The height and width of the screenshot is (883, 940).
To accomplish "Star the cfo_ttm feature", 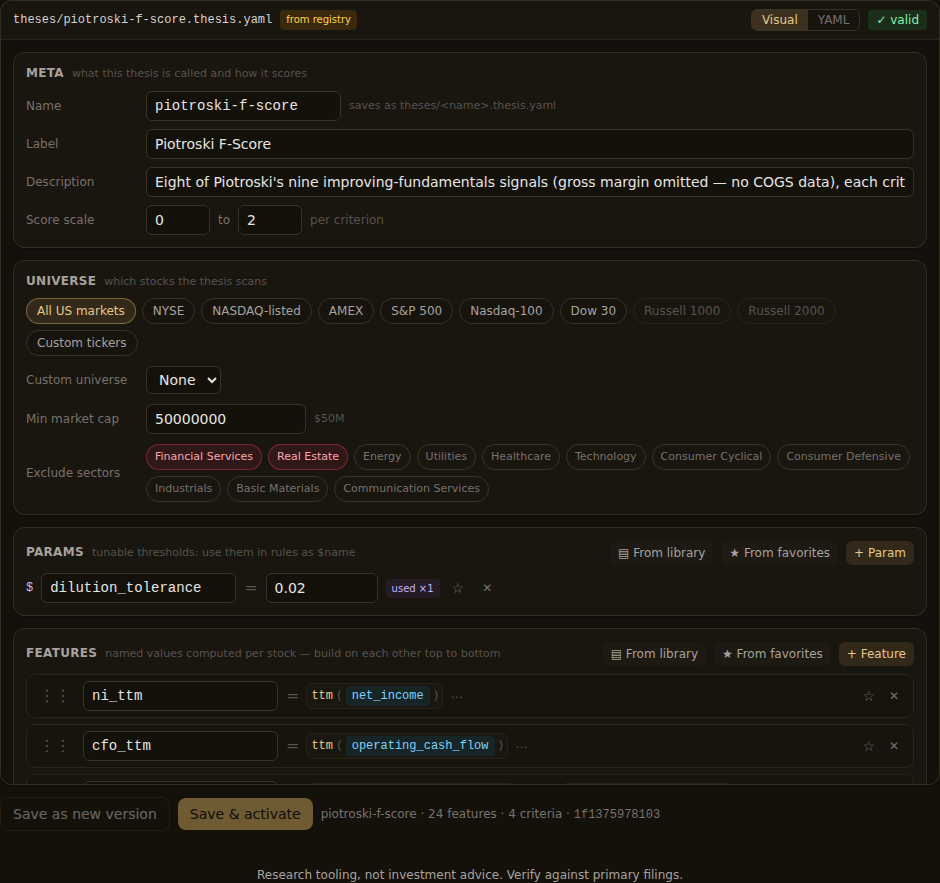I will pos(869,746).
